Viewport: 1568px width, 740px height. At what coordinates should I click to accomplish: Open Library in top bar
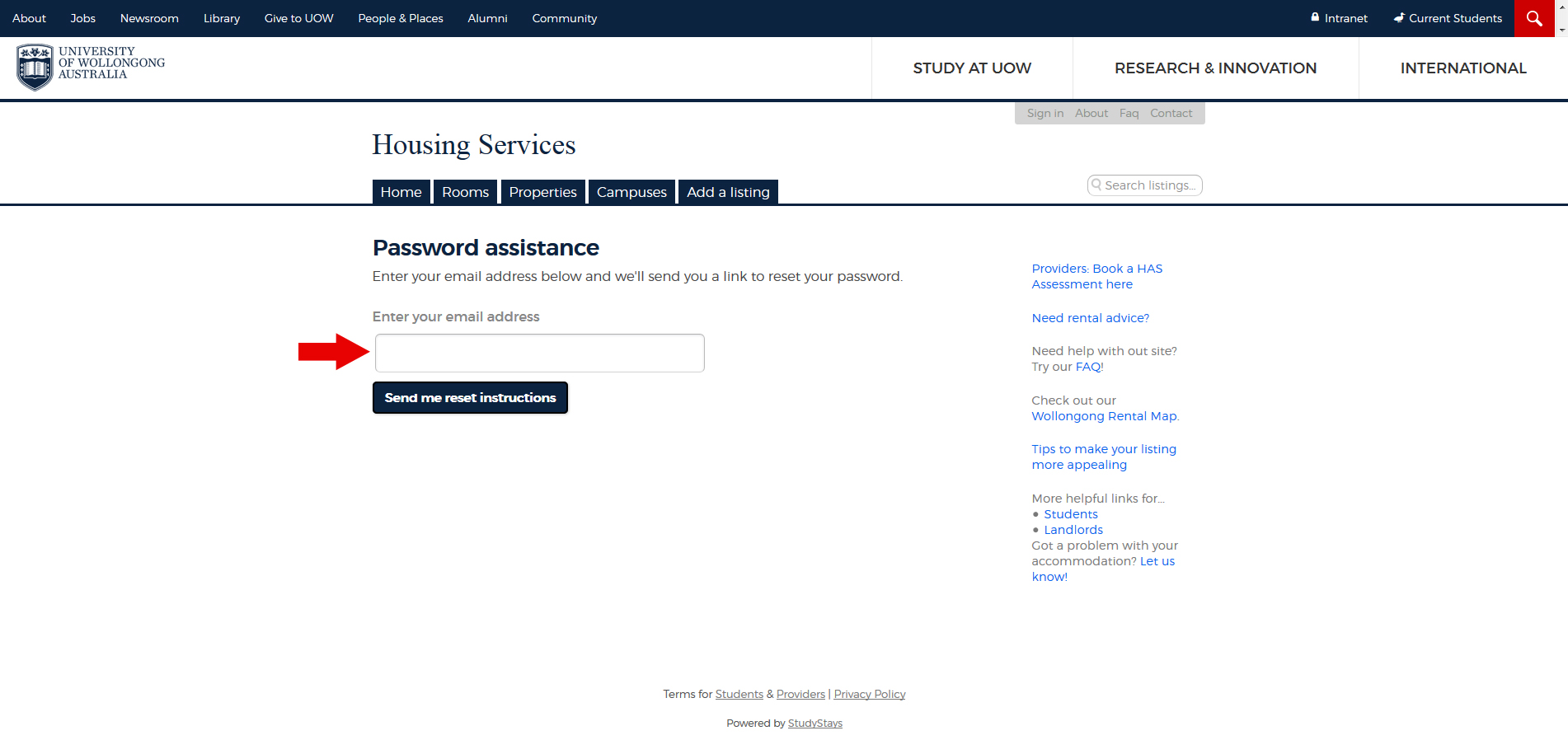point(222,18)
